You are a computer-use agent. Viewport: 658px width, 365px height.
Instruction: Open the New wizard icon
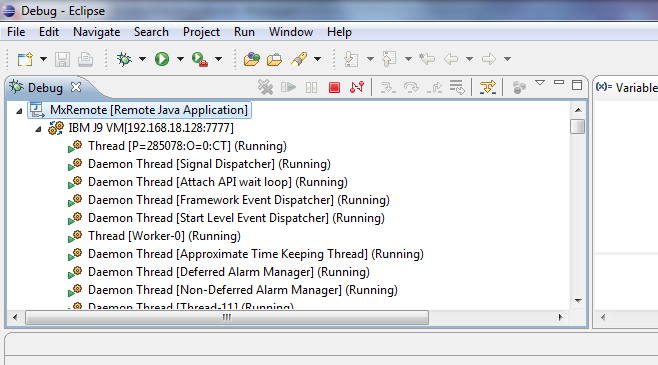25,59
